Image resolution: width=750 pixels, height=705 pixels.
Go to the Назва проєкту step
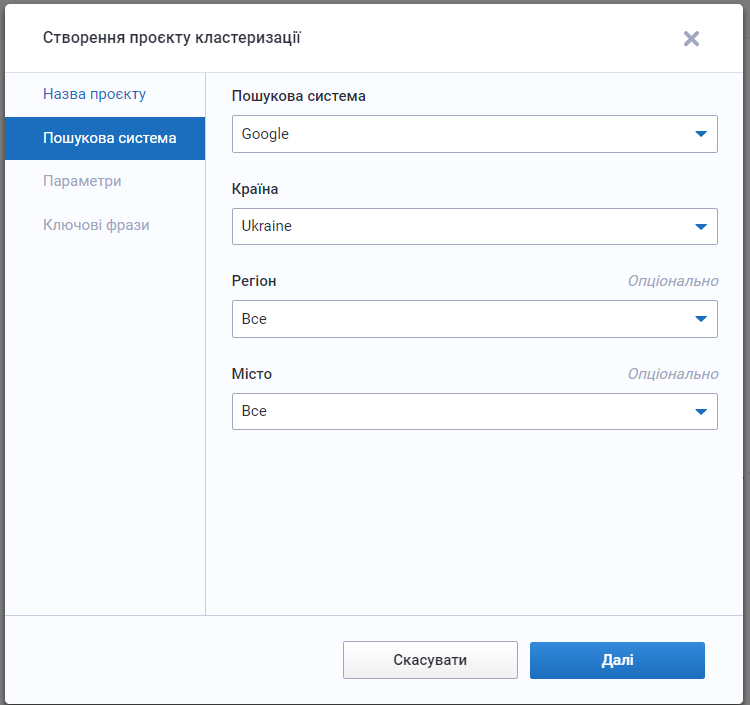pyautogui.click(x=94, y=94)
